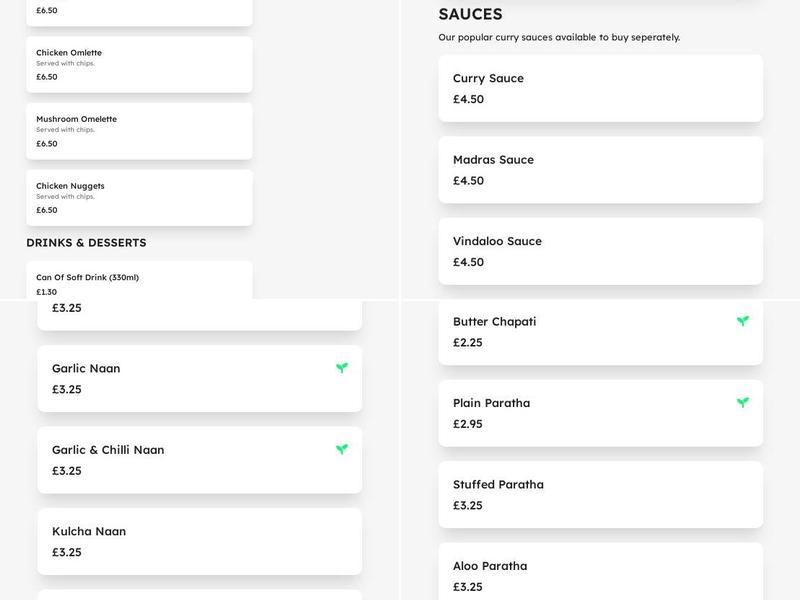This screenshot has height=600, width=800.
Task: Click the vegetarian leaf icon on Garlic Naan
Action: click(x=342, y=368)
